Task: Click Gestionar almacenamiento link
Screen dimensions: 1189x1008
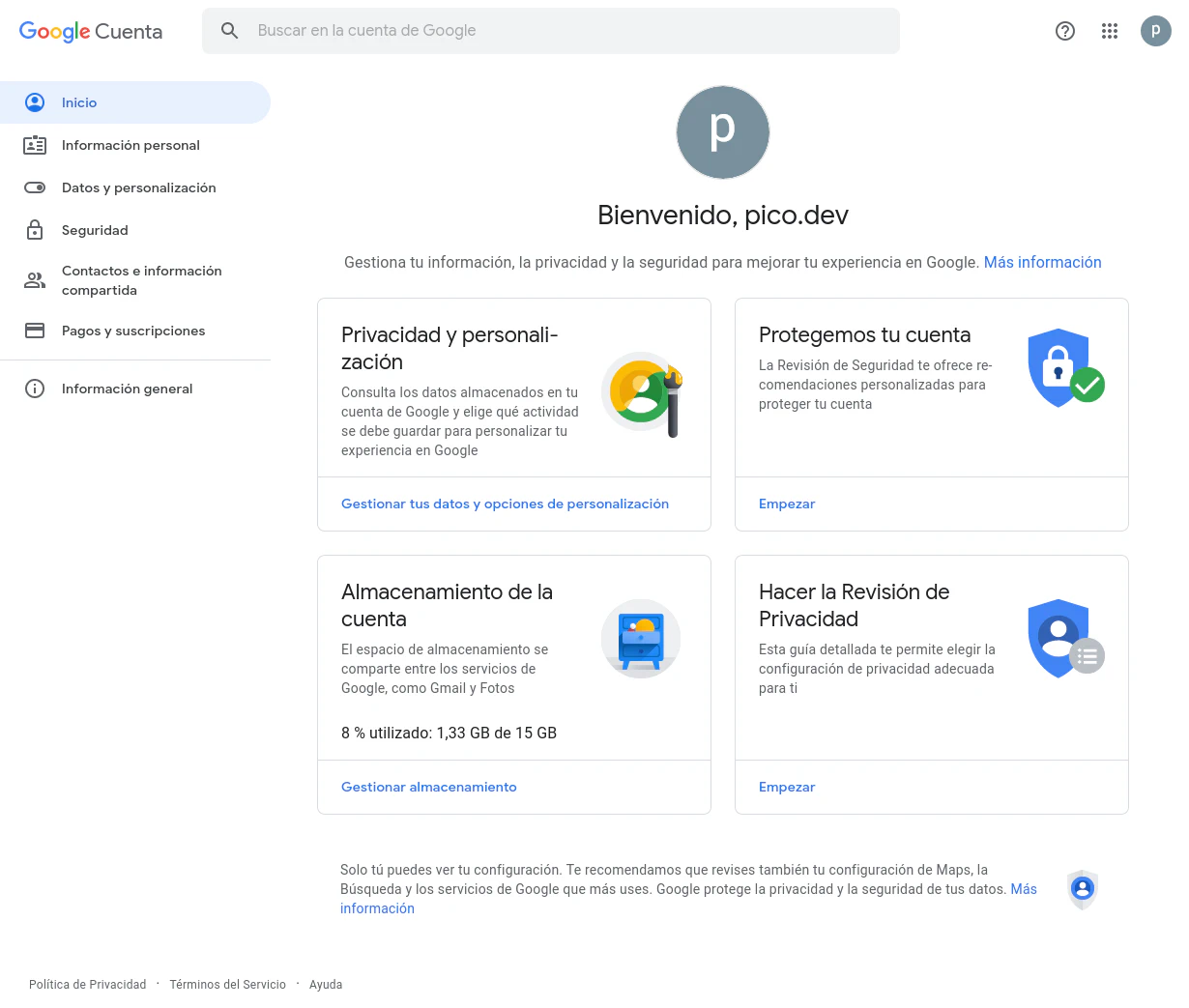Action: click(429, 787)
